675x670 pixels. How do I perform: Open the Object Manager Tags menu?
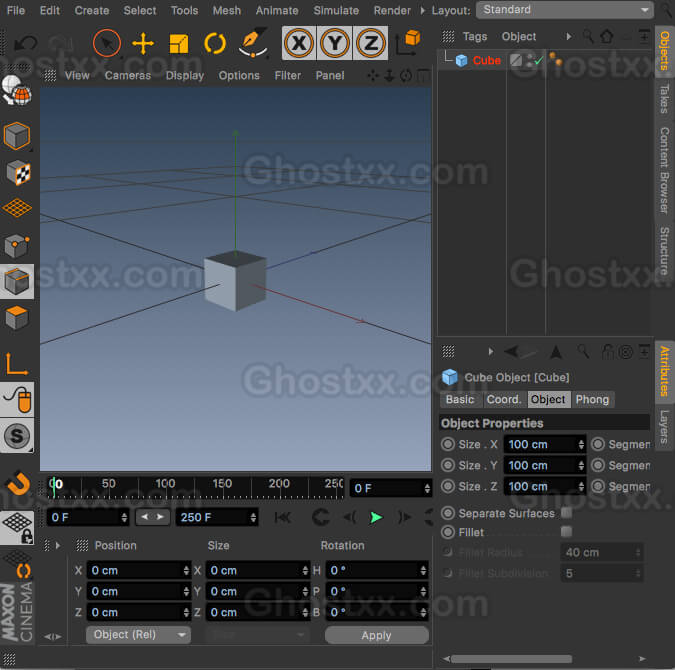475,37
